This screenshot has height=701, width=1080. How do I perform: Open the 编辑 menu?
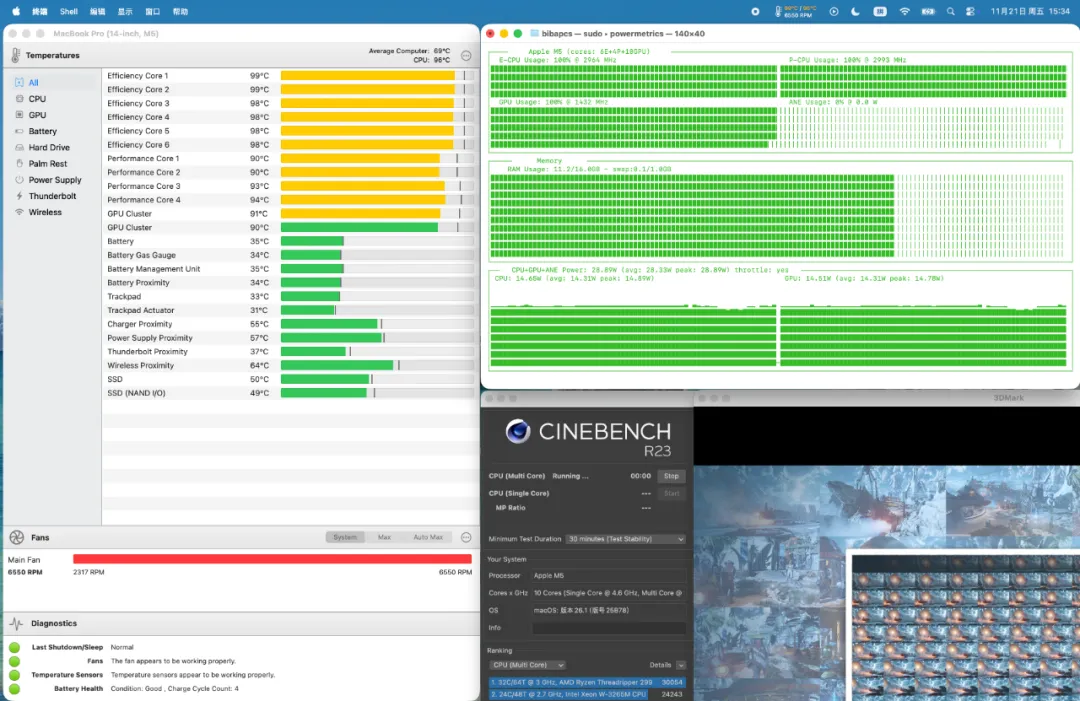tap(97, 11)
